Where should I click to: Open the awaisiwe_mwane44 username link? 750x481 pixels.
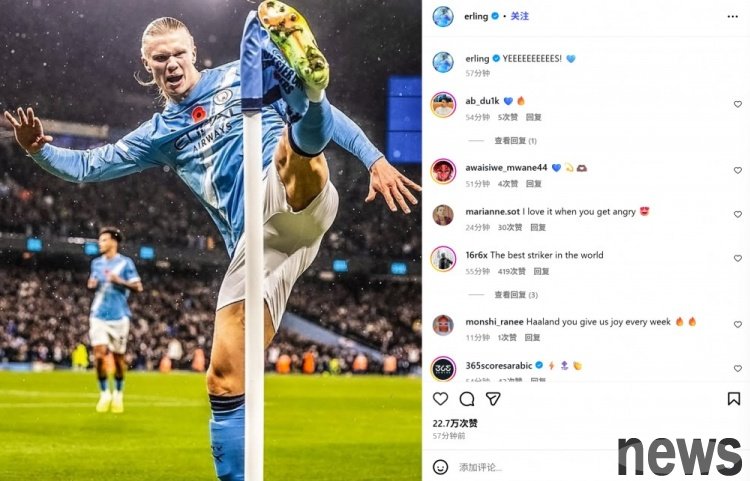[x=506, y=167]
